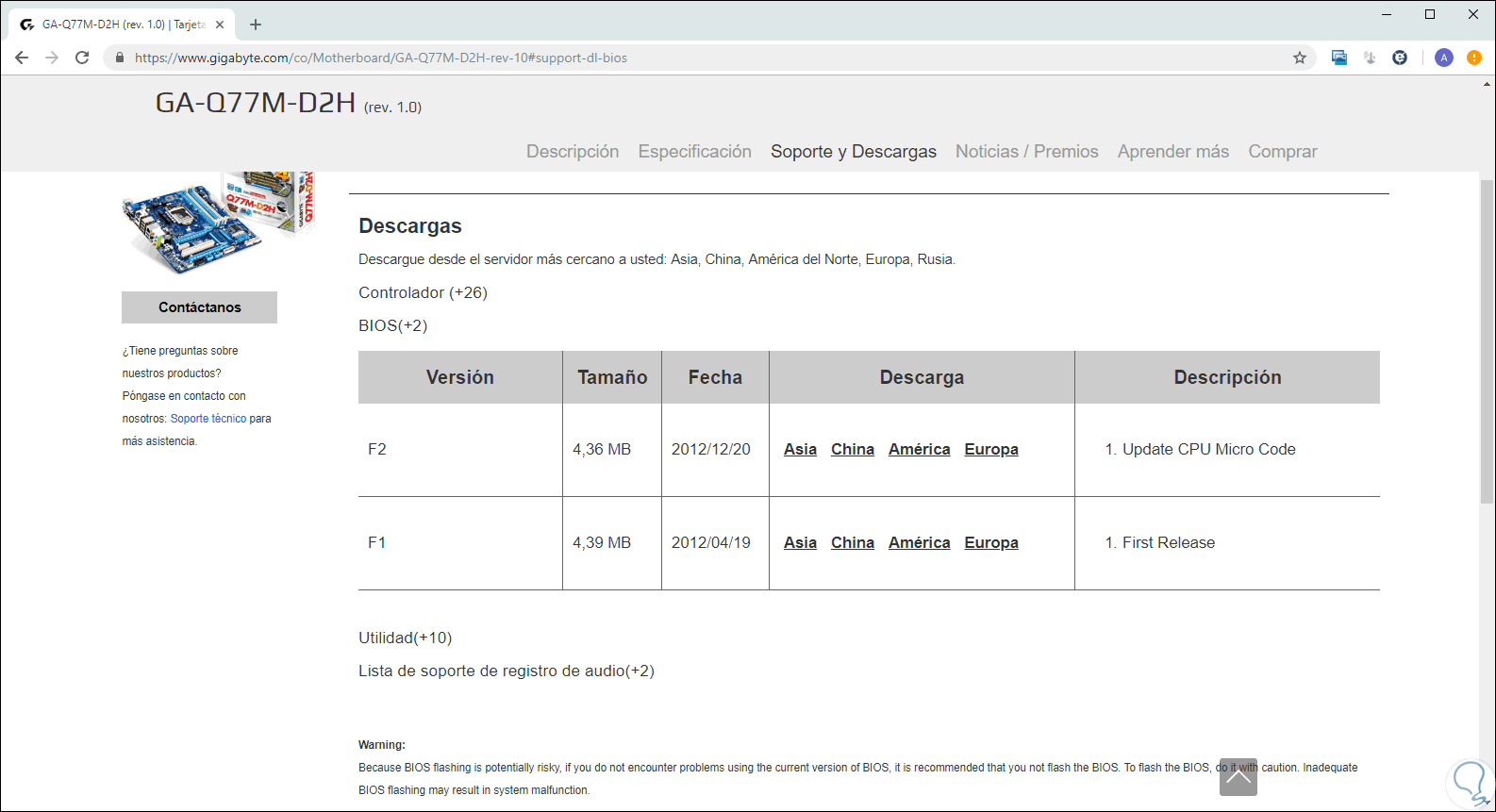Download BIOS F2 from Europa server
The height and width of the screenshot is (812, 1496).
(991, 450)
